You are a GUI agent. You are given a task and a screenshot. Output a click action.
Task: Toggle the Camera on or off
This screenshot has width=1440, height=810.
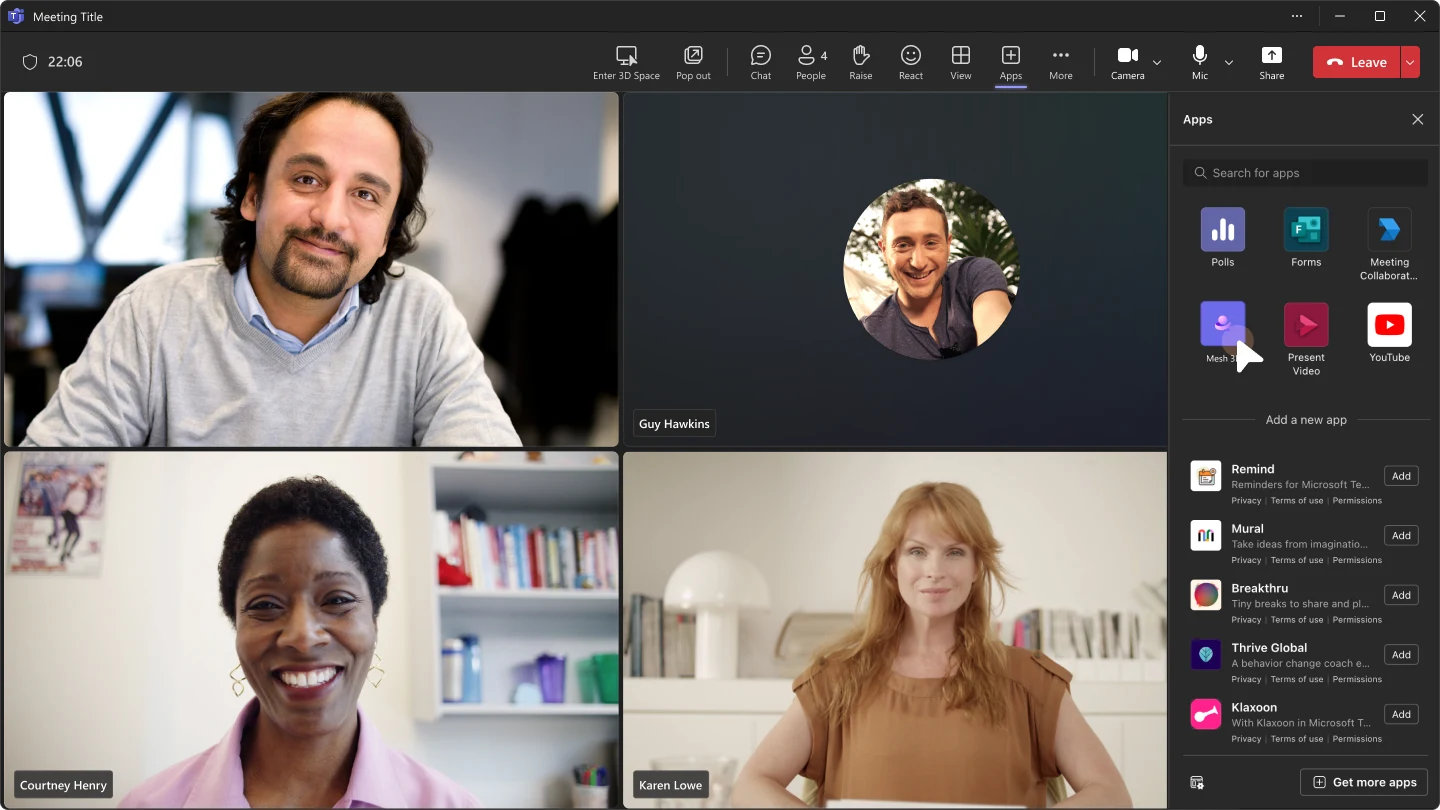tap(1128, 62)
